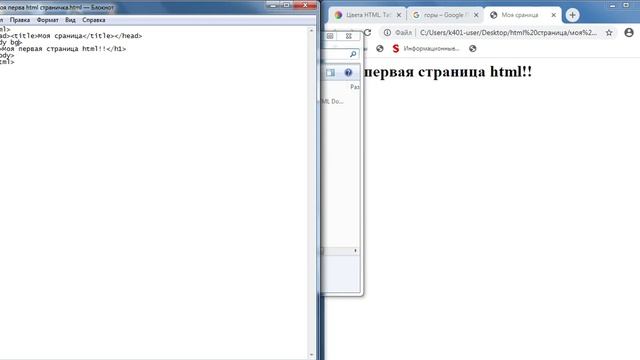Open Explorer help question-mark icon
Image resolution: width=640 pixels, height=360 pixels.
tap(348, 73)
